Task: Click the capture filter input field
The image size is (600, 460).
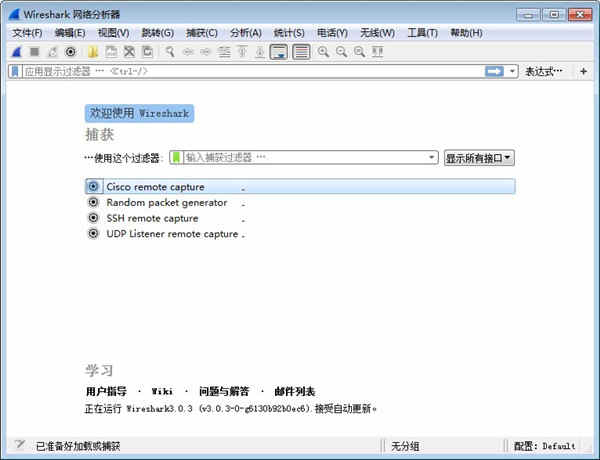Action: click(304, 157)
